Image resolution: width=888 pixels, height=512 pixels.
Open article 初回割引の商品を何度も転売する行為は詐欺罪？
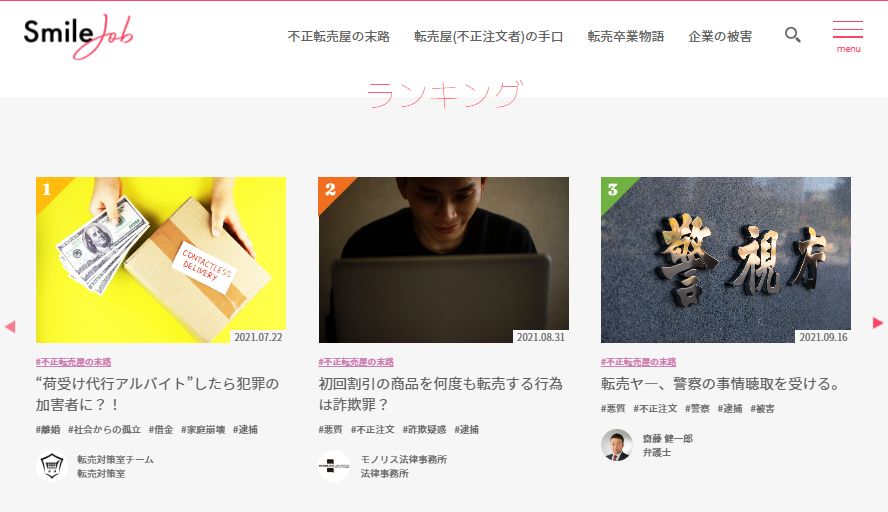point(440,394)
